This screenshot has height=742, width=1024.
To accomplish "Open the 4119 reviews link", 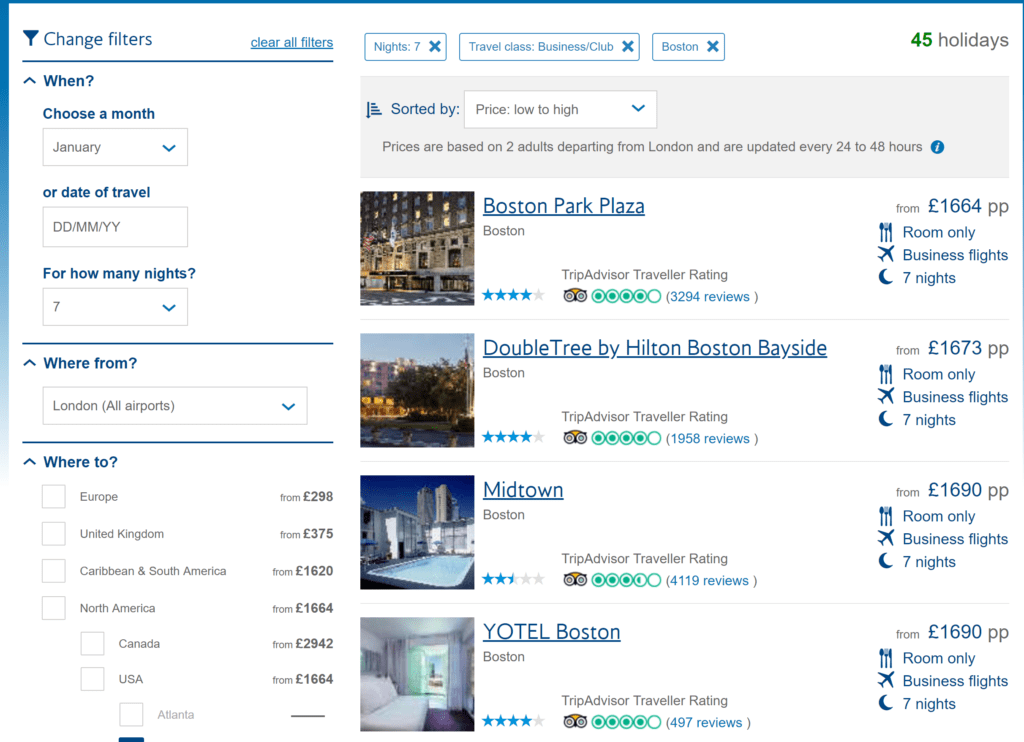I will point(707,581).
